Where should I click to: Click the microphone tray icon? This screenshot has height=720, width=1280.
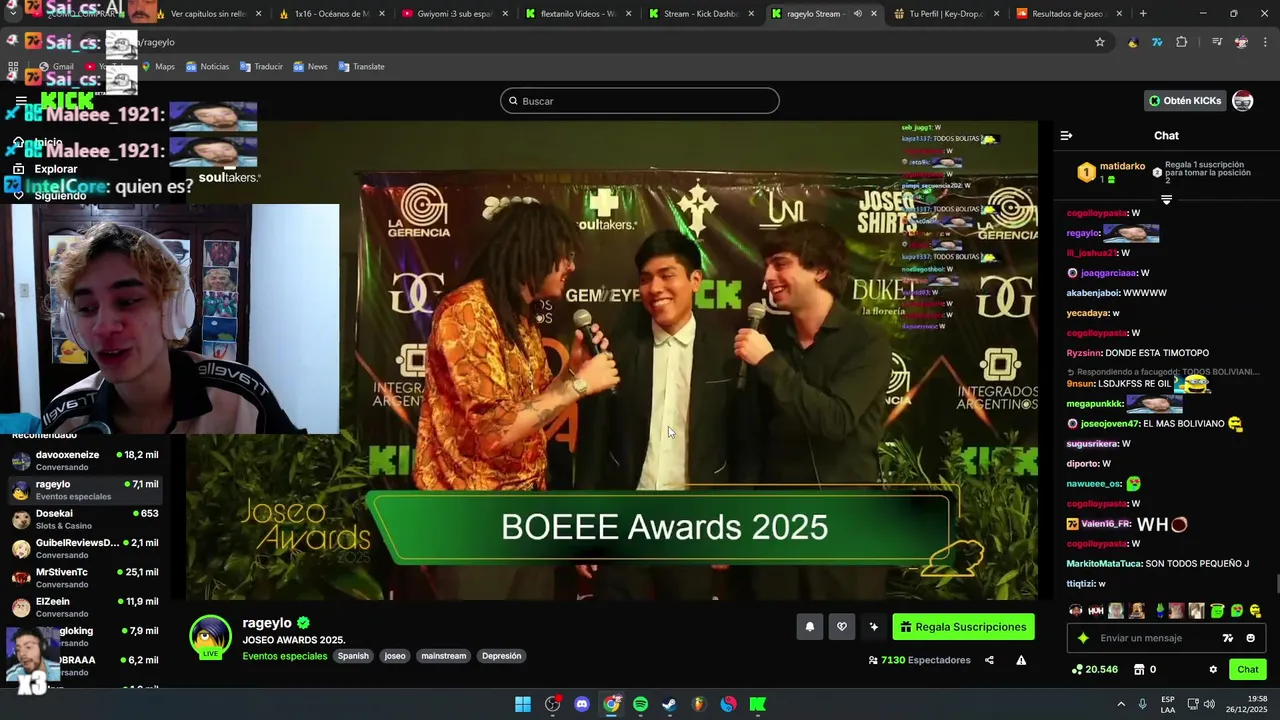pos(1142,704)
